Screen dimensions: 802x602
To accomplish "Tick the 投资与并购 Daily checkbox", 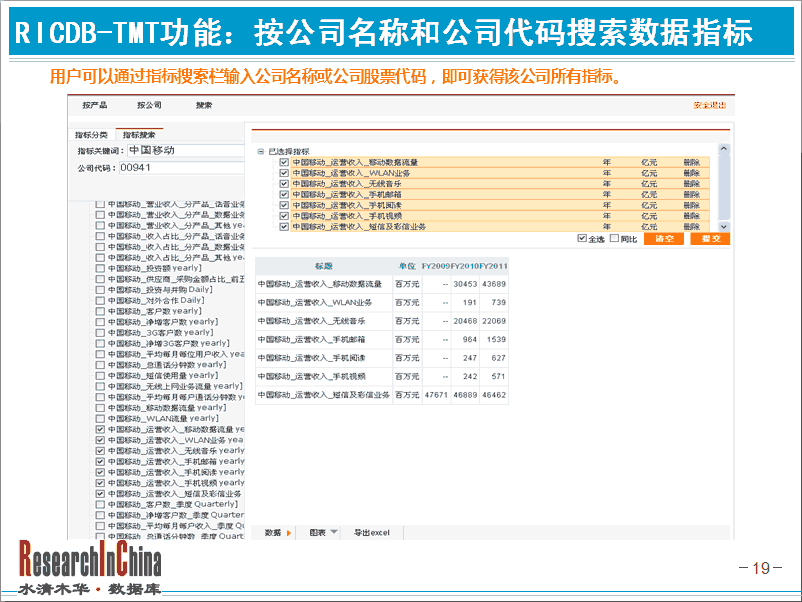I will click(x=100, y=290).
